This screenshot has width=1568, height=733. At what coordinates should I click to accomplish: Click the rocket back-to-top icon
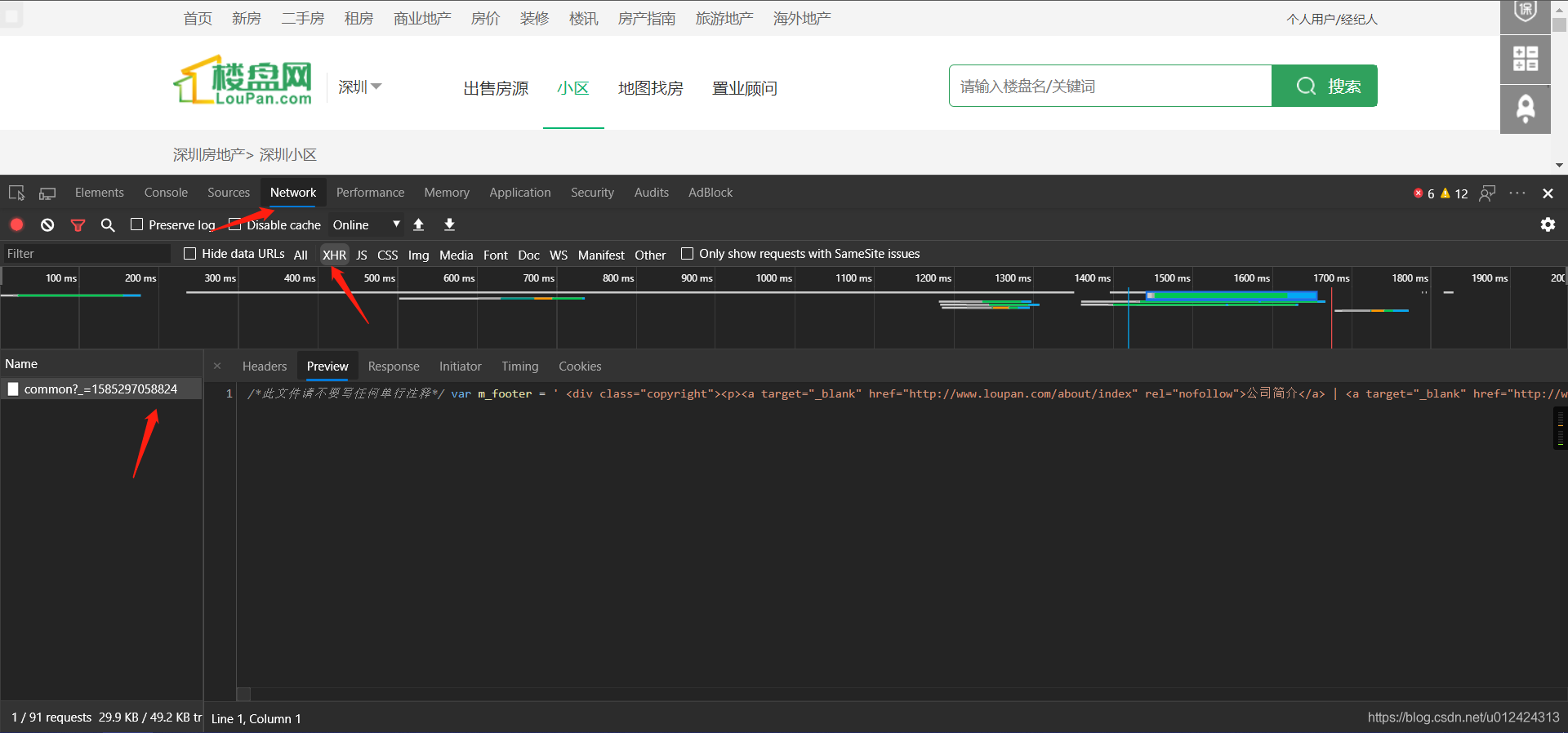1525,109
